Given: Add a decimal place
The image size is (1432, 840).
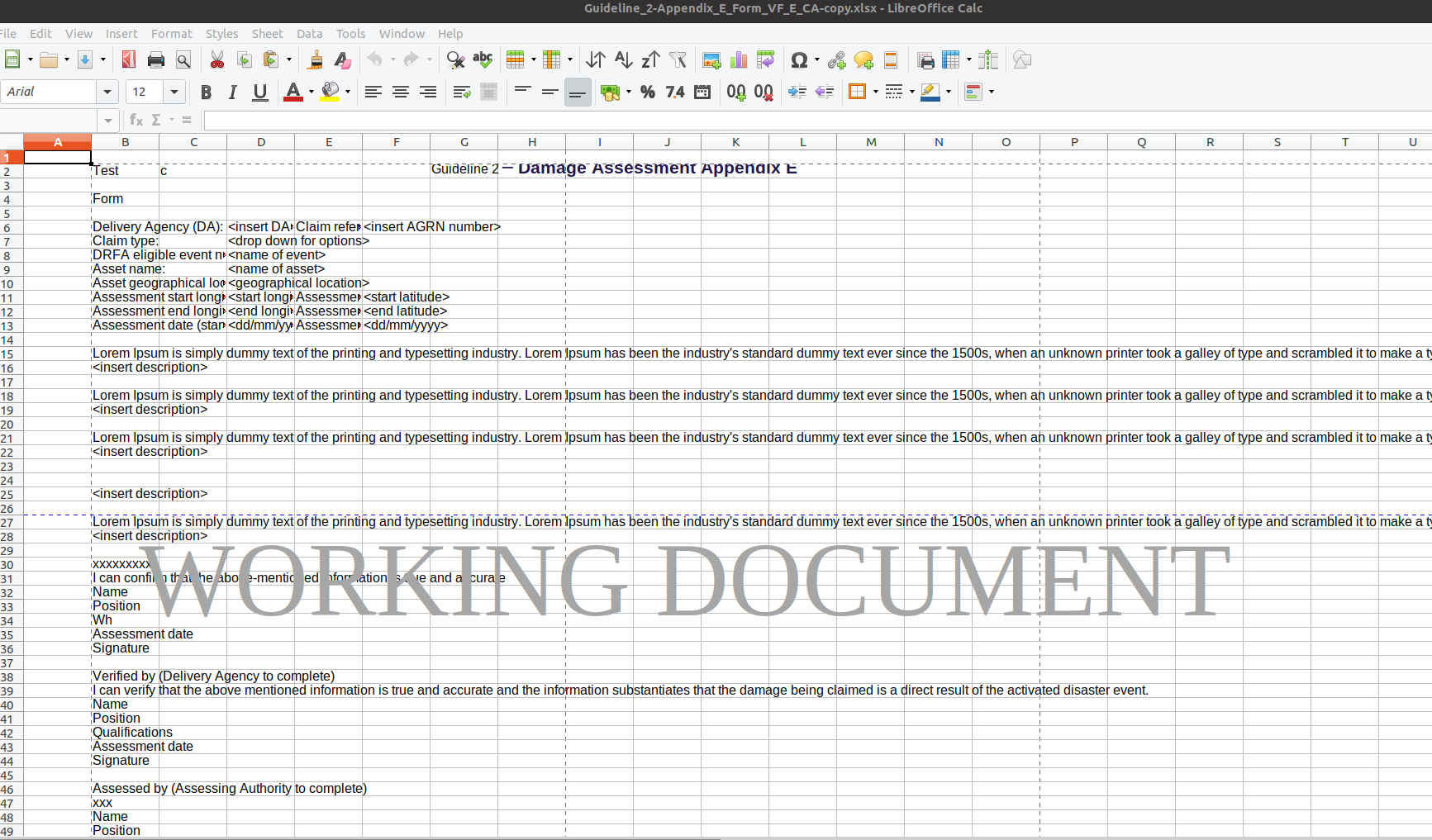Looking at the screenshot, I should (736, 92).
